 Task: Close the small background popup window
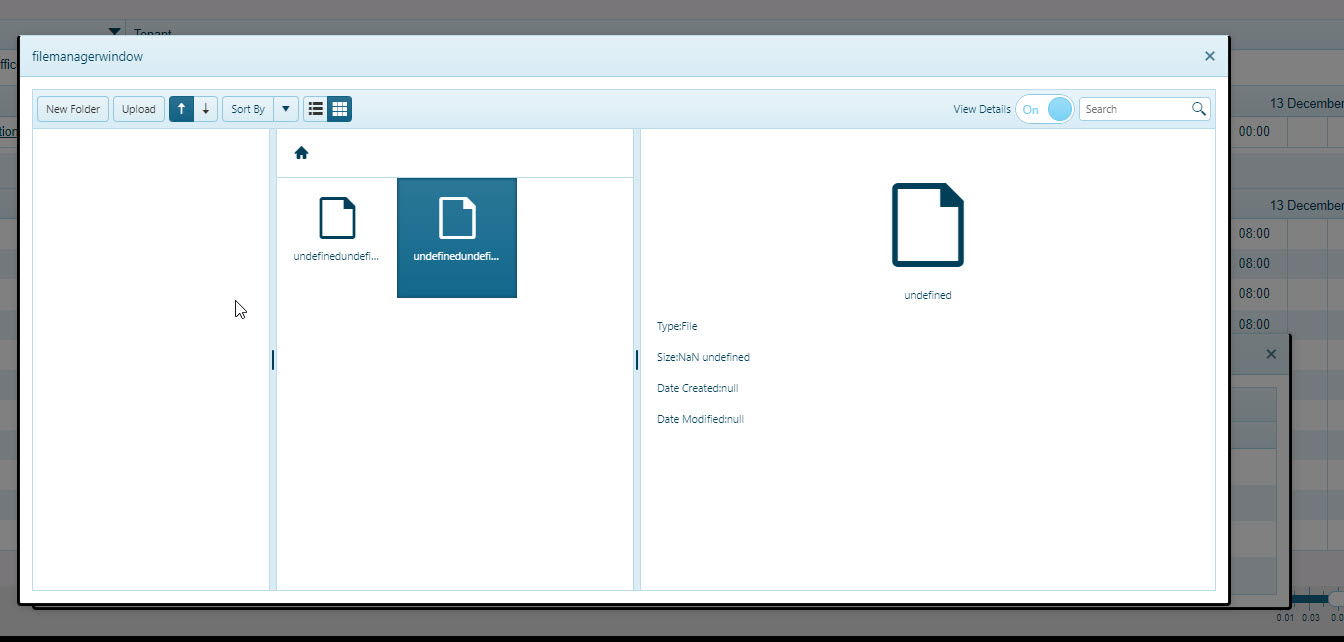tap(1271, 354)
